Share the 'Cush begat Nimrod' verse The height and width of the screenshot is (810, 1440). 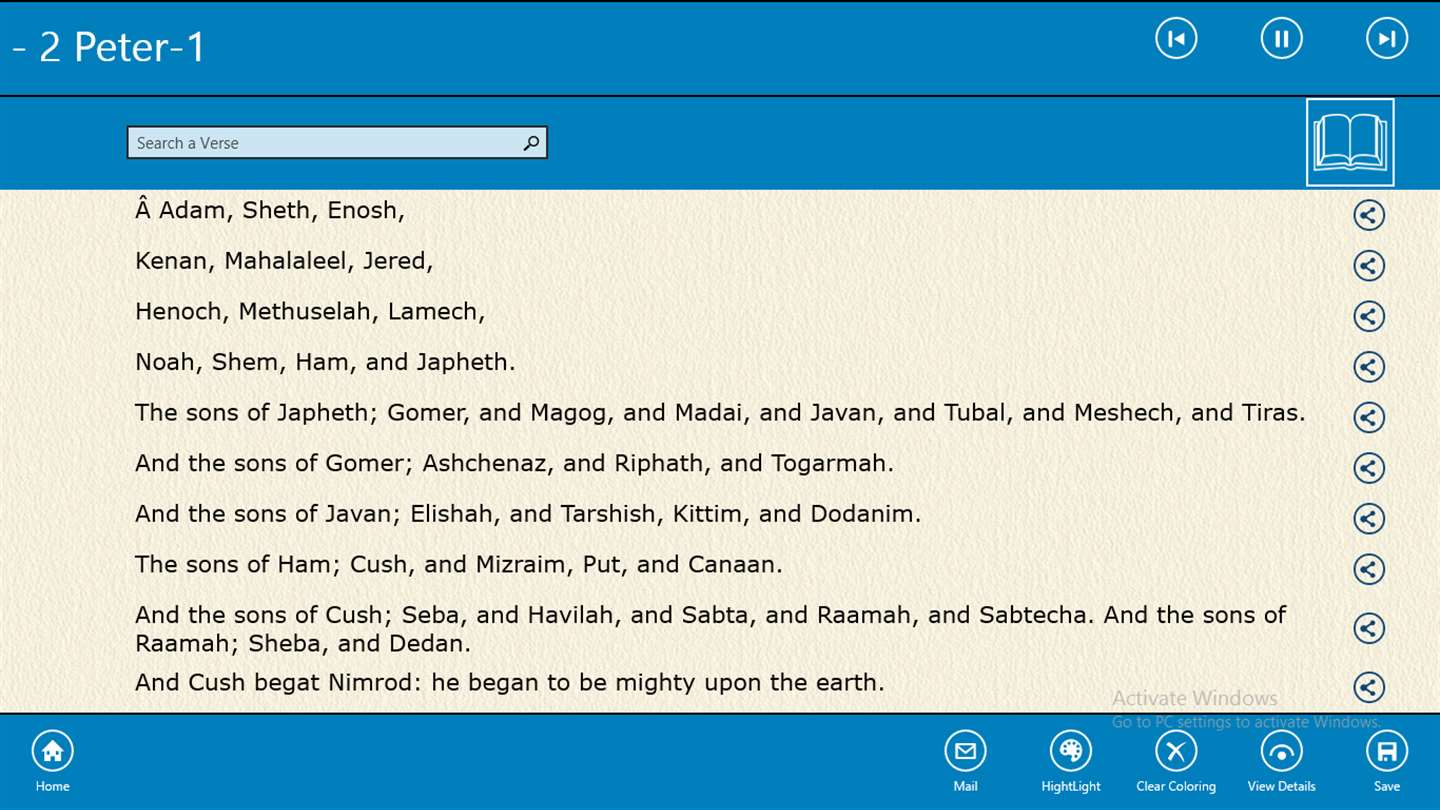coord(1369,687)
